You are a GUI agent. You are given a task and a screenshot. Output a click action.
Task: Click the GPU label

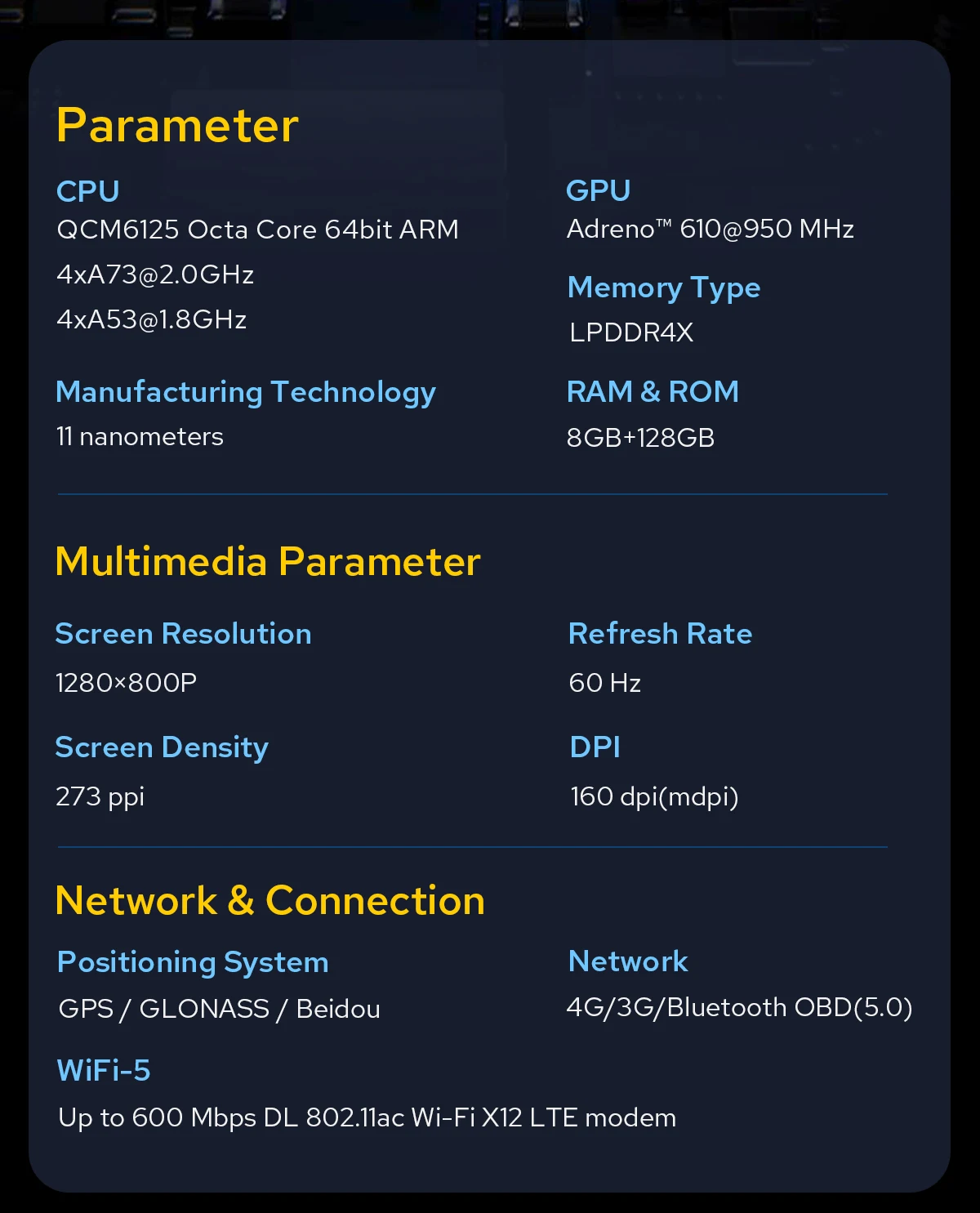(598, 190)
